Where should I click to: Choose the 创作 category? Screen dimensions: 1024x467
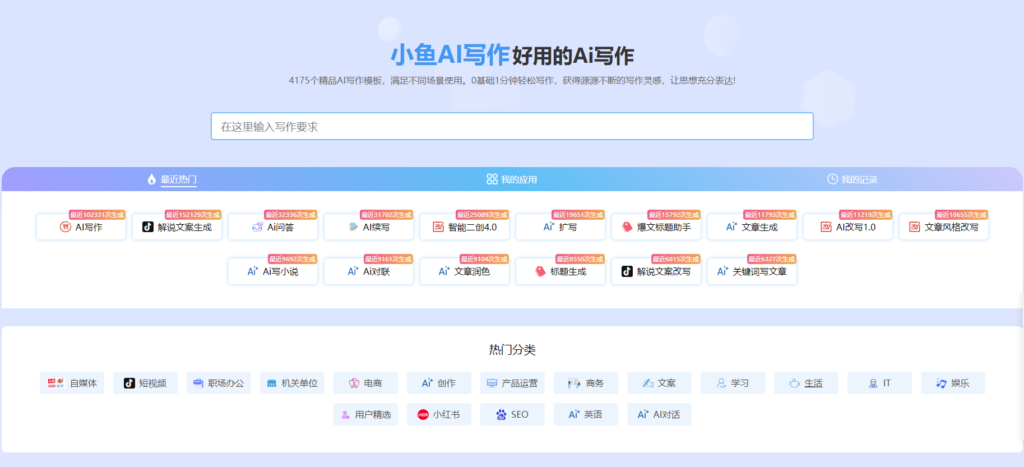[439, 383]
